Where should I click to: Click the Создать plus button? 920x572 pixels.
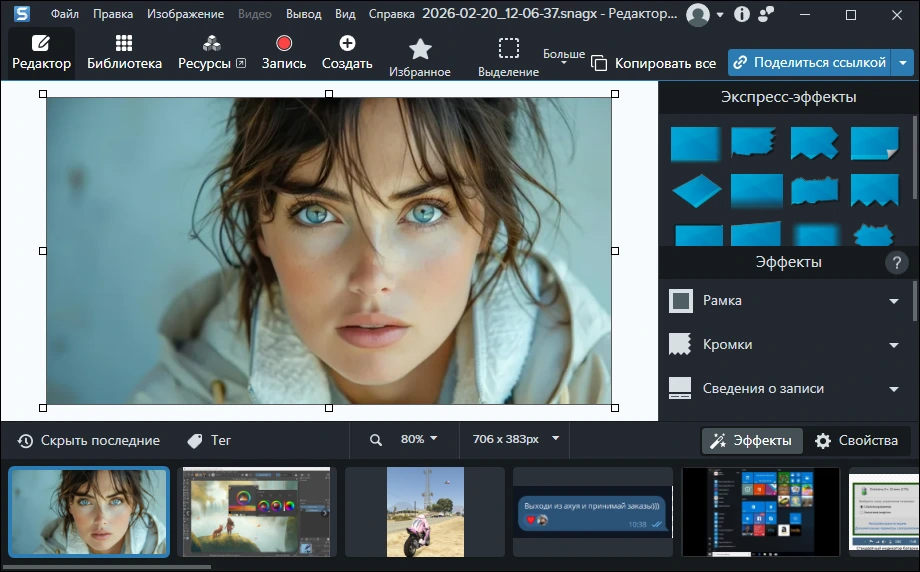[347, 53]
